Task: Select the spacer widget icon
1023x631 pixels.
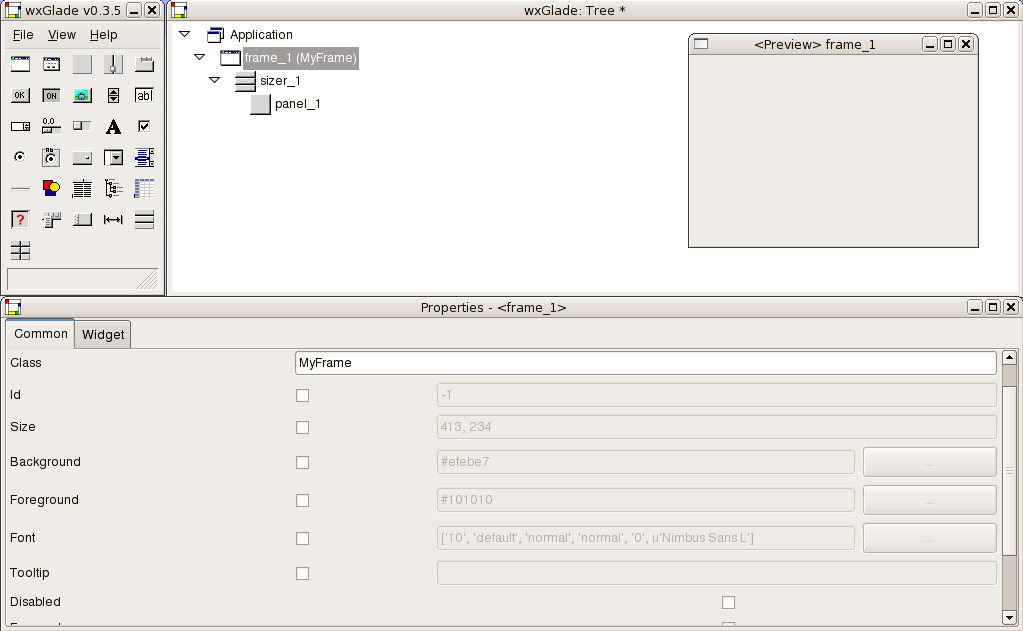Action: (113, 219)
